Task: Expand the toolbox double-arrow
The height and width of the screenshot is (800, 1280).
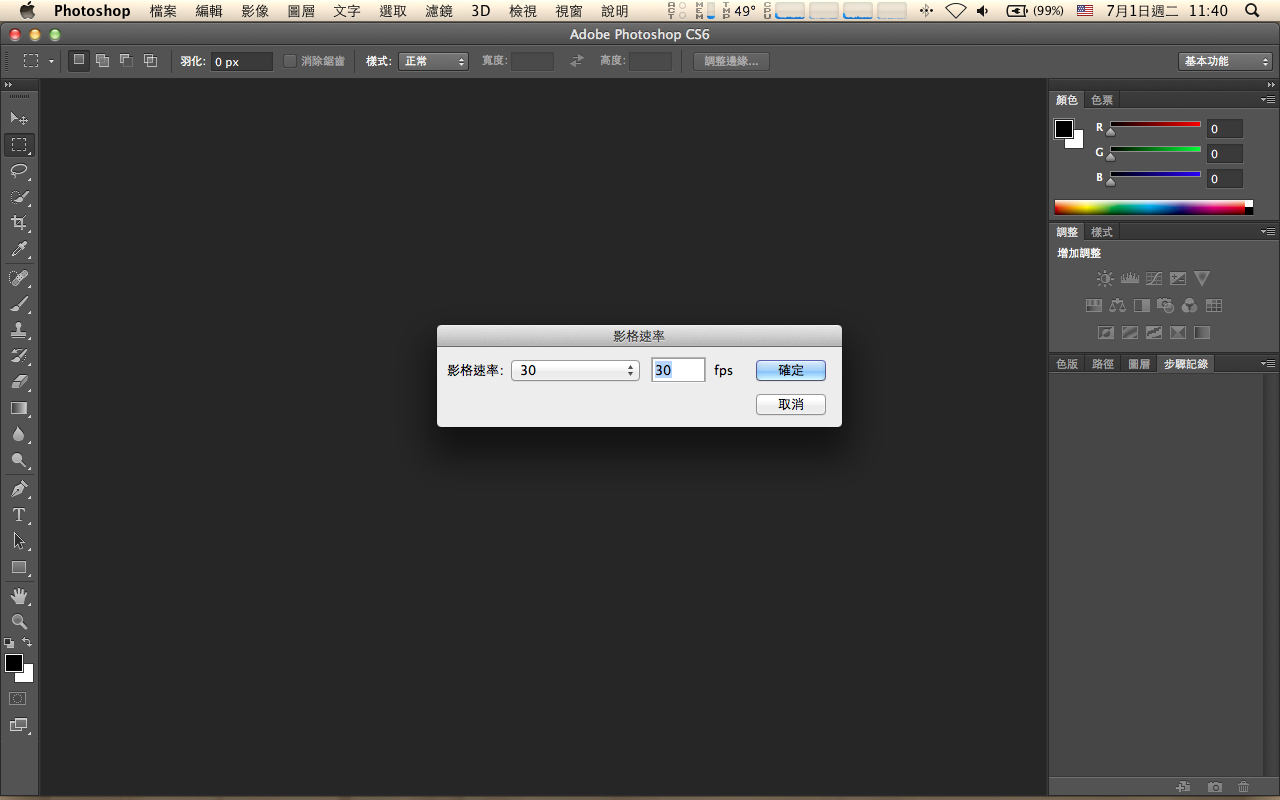Action: (9, 85)
